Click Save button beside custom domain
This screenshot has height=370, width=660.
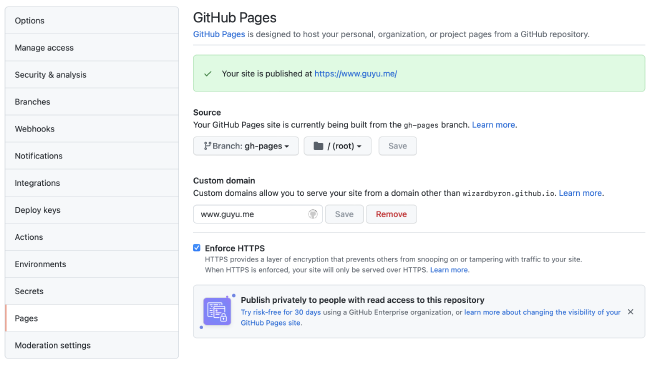coord(344,214)
